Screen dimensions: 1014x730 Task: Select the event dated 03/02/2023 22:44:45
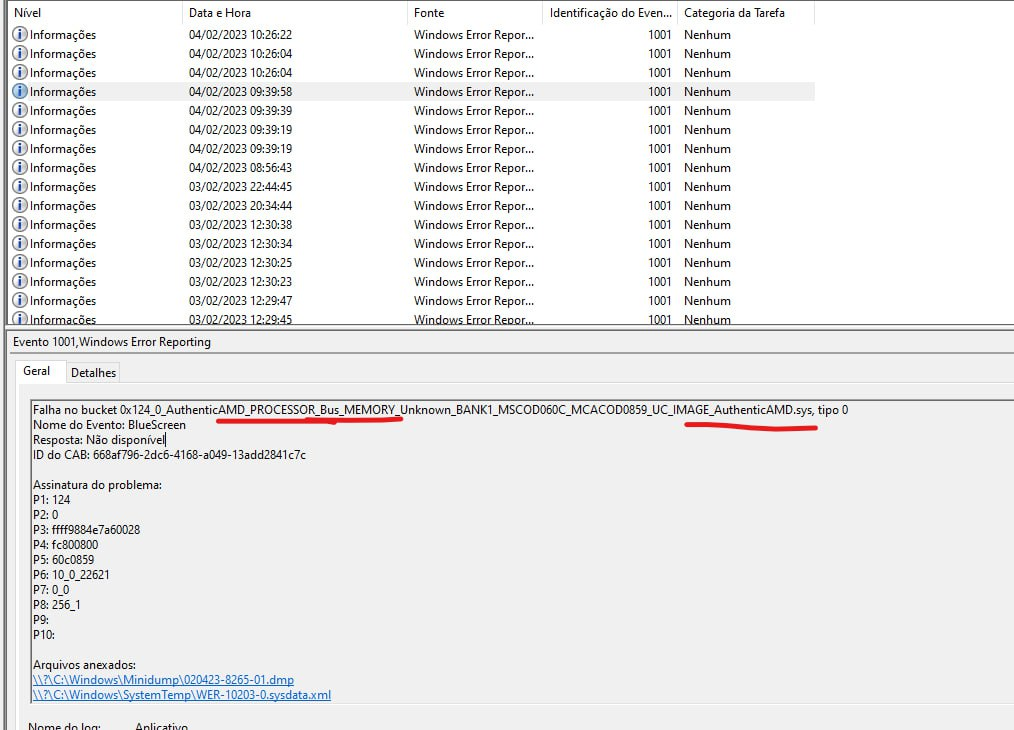(412, 186)
